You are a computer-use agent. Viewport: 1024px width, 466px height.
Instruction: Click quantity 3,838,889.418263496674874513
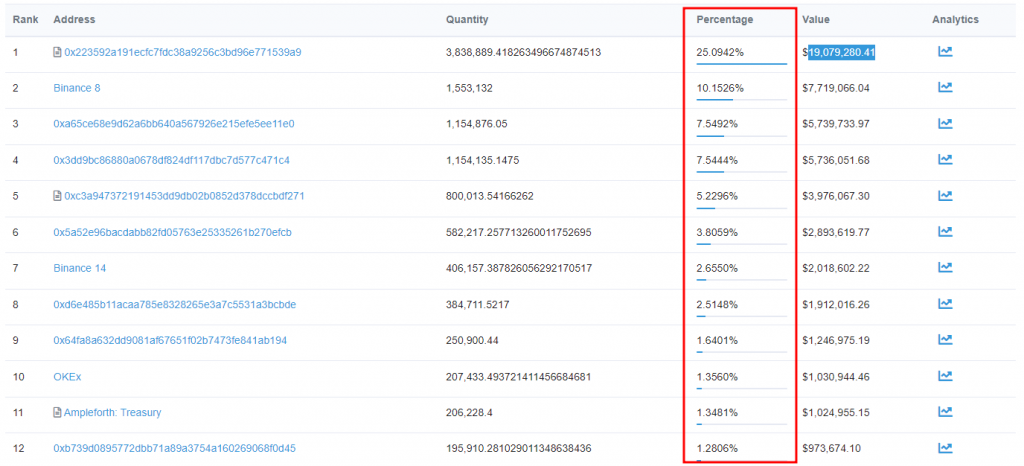click(523, 52)
